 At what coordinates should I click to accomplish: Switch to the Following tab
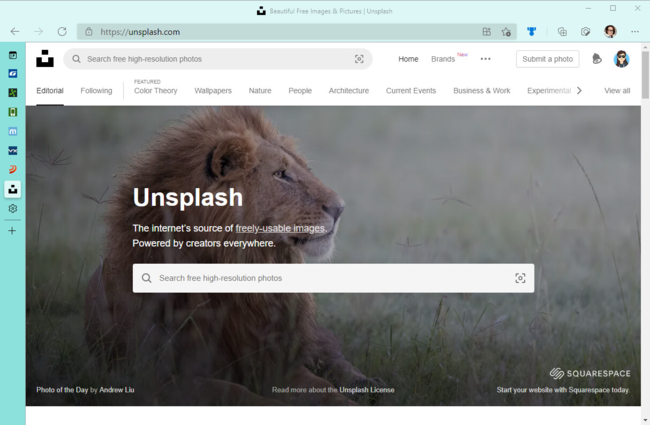(x=96, y=90)
